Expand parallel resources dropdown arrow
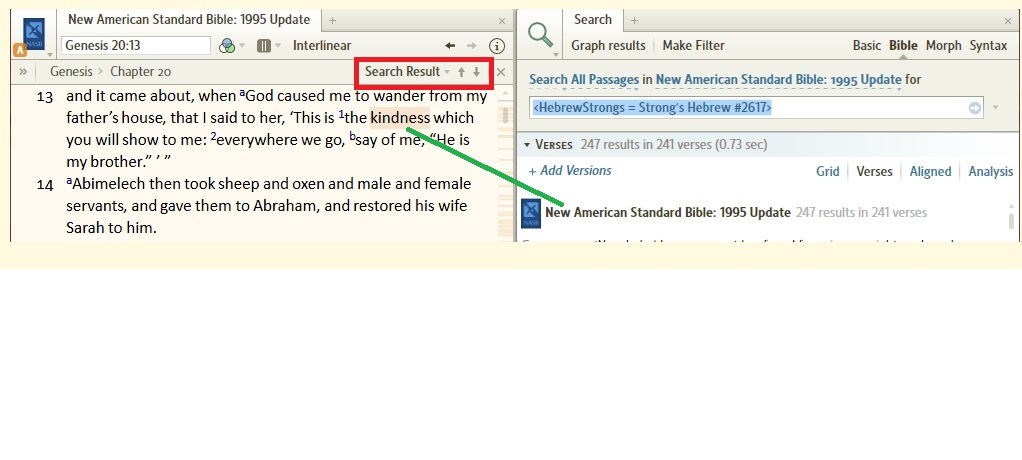The width and height of the screenshot is (1022, 460). [278, 46]
